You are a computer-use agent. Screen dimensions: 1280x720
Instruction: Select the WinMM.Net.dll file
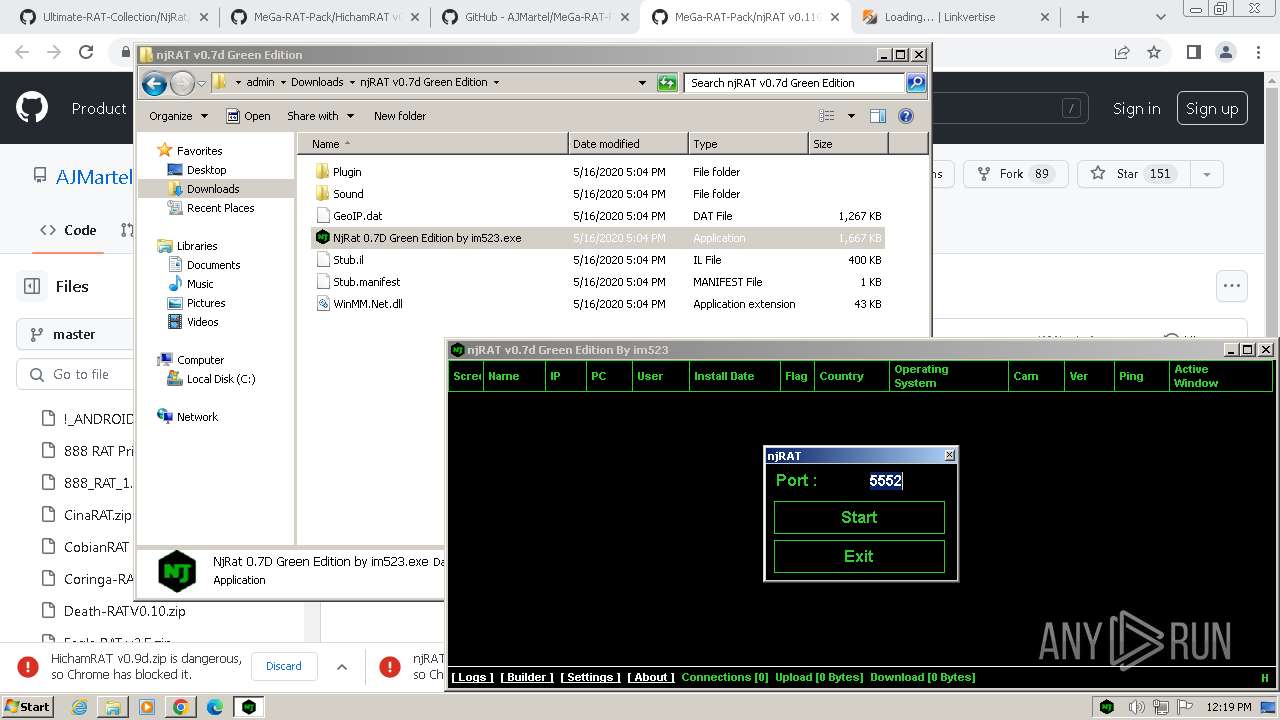367,304
